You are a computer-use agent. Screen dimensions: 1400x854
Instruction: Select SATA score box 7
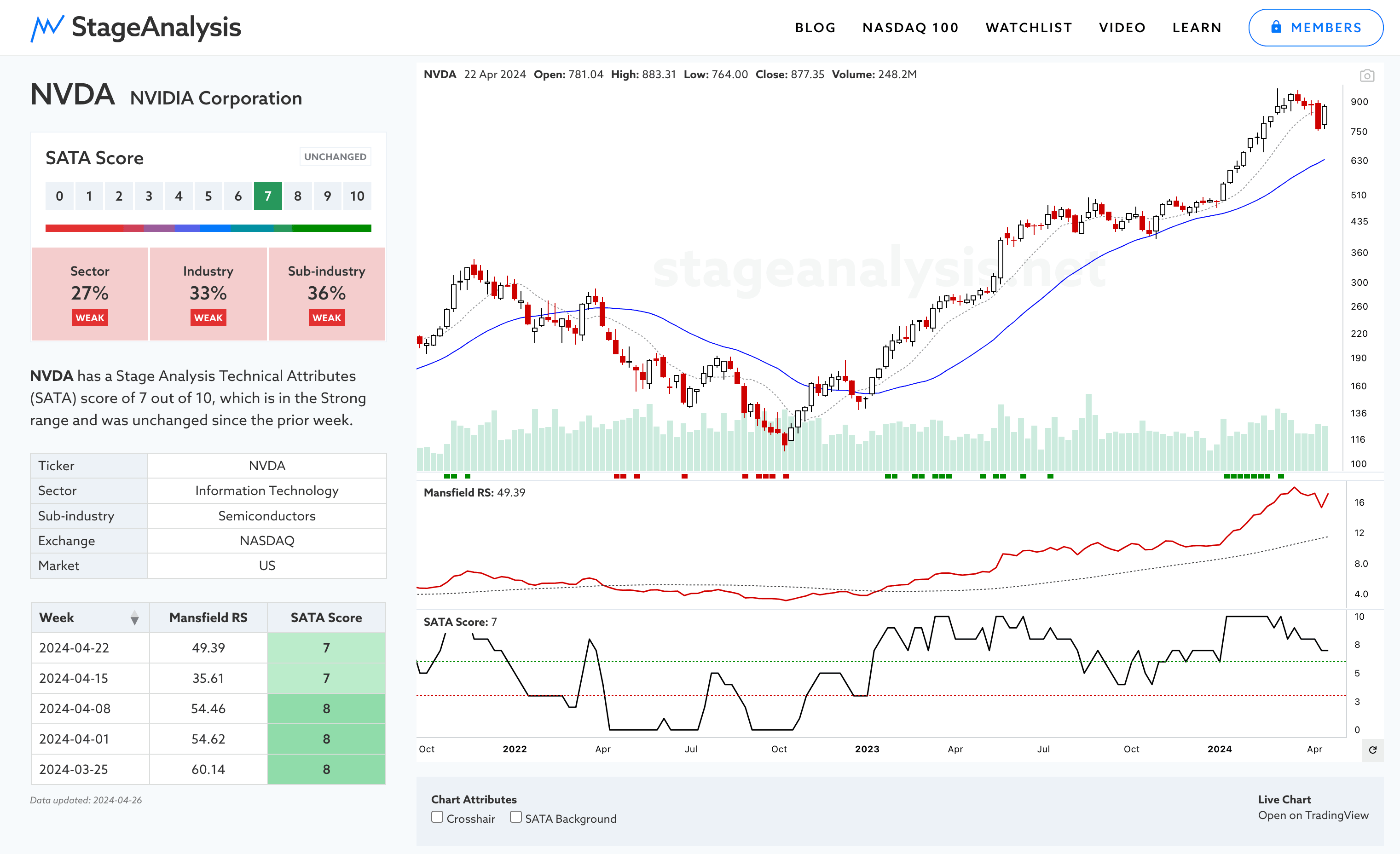[267, 196]
